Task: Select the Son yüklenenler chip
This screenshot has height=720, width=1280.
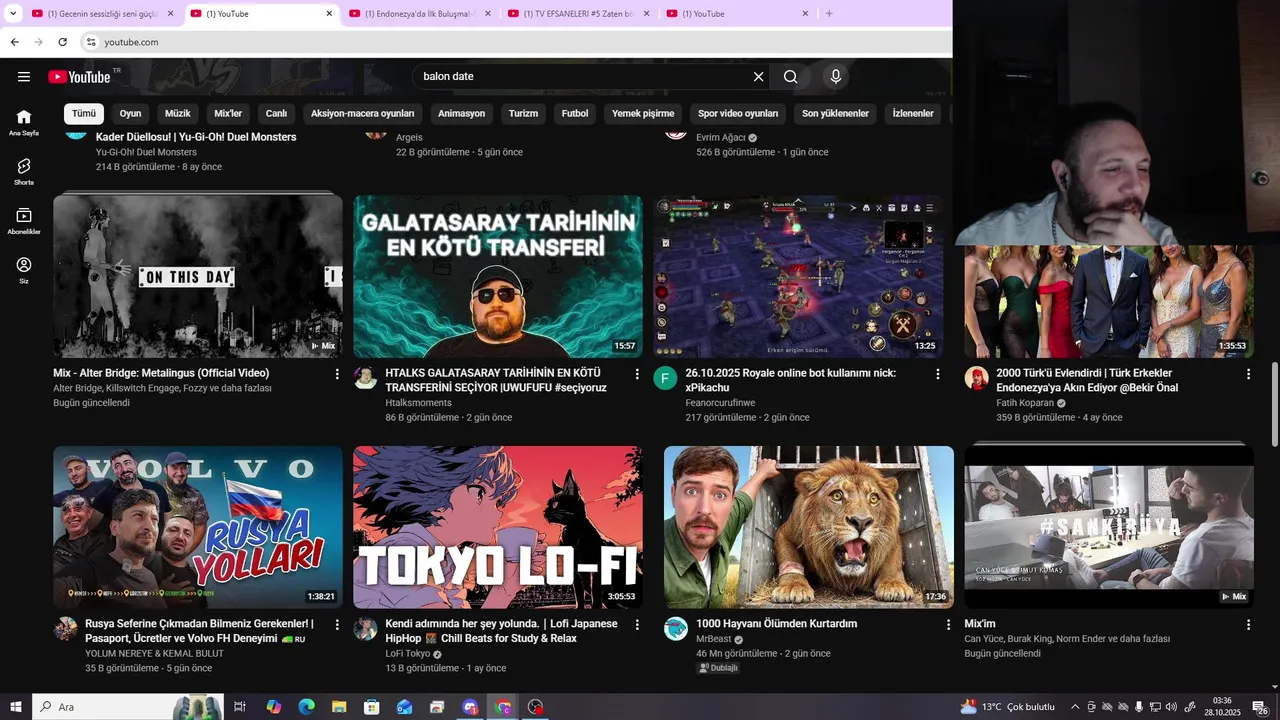Action: 835,114
